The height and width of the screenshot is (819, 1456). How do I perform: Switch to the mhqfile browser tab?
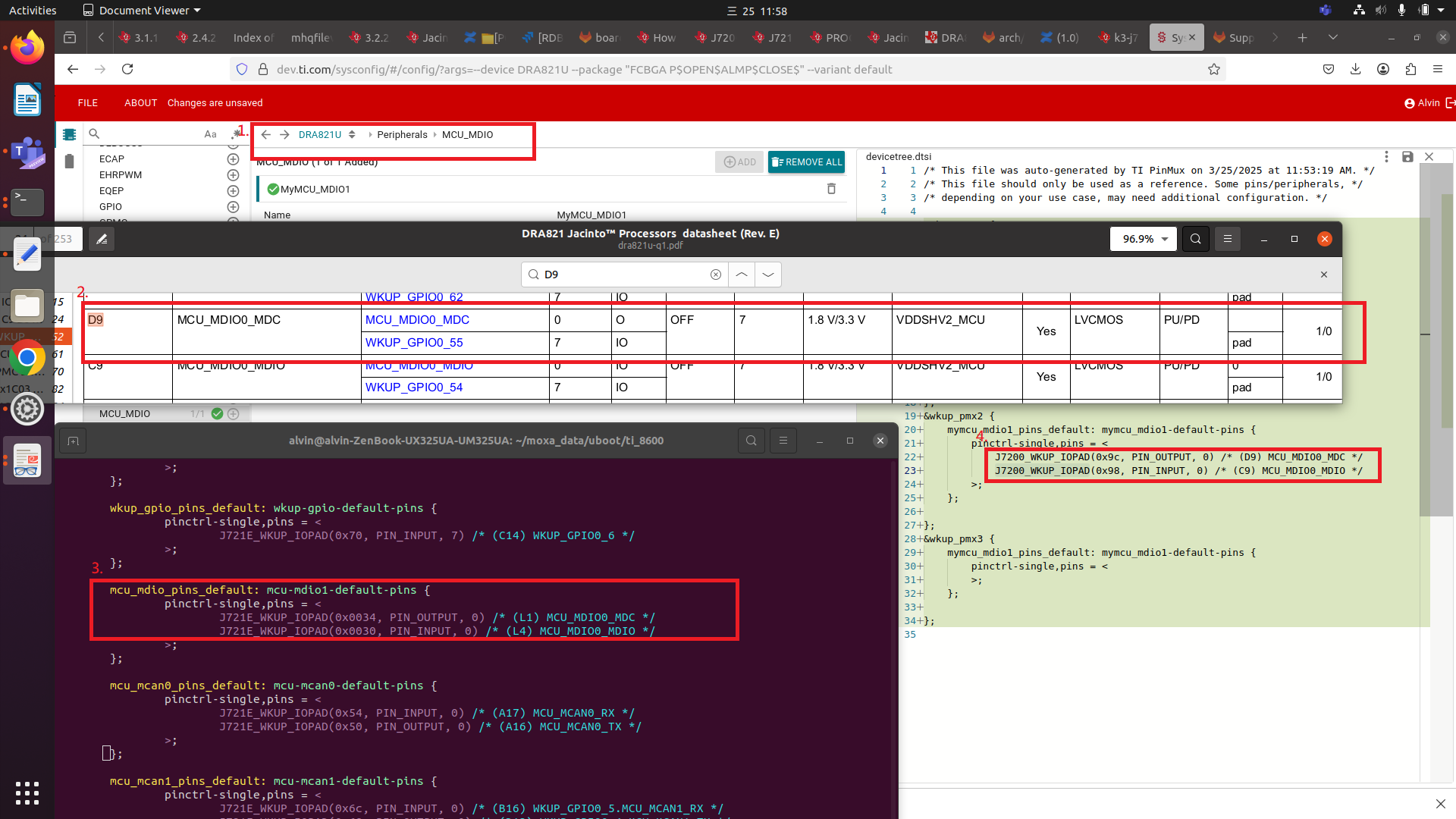click(x=311, y=37)
